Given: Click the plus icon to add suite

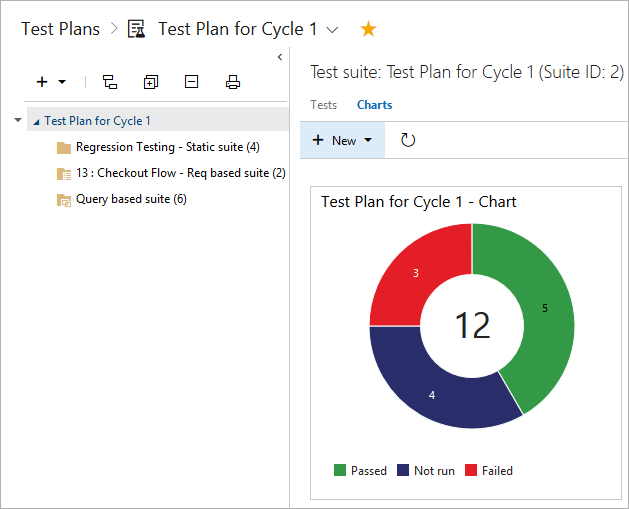Looking at the screenshot, I should (42, 82).
